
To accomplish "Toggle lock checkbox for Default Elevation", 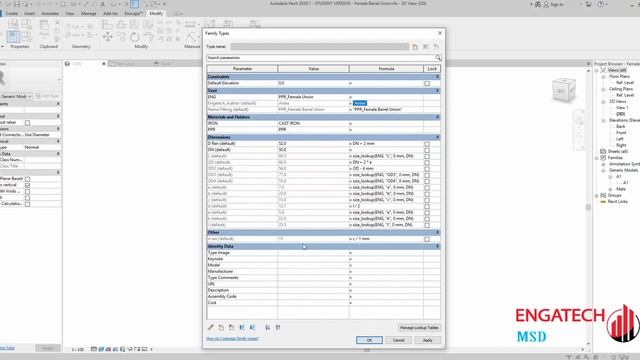I will (427, 83).
